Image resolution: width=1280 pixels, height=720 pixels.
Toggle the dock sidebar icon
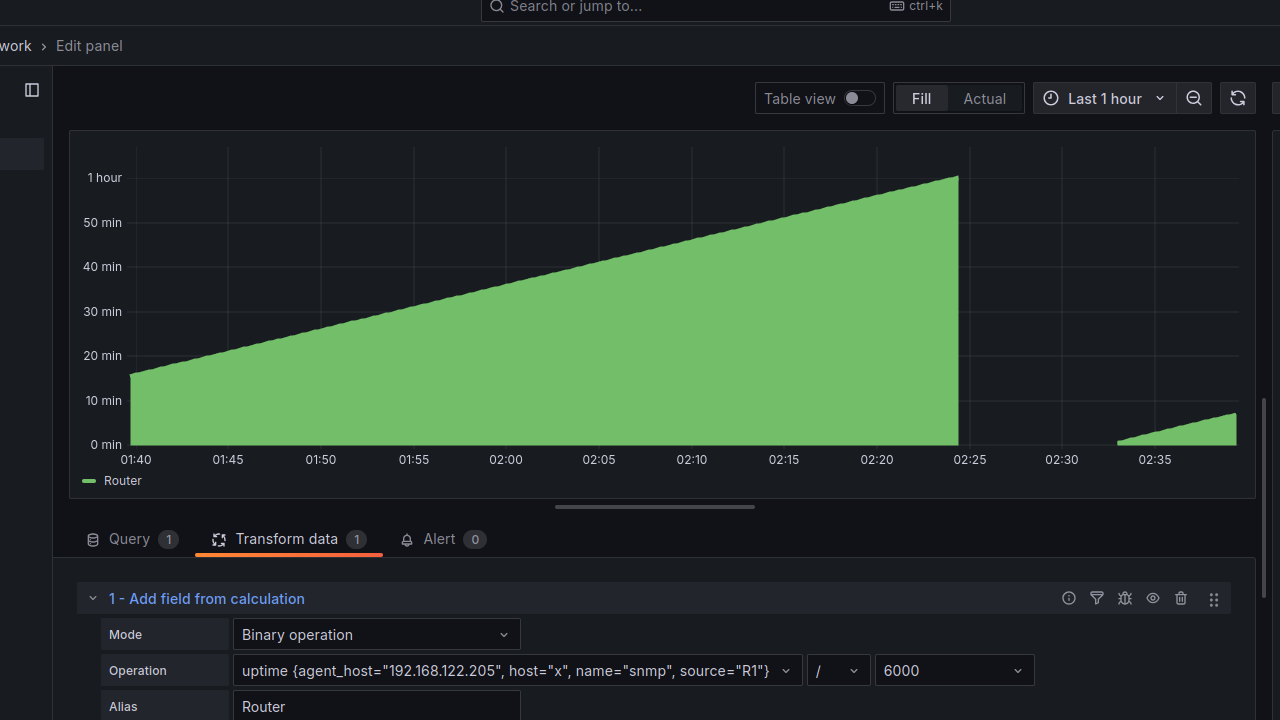[x=32, y=90]
